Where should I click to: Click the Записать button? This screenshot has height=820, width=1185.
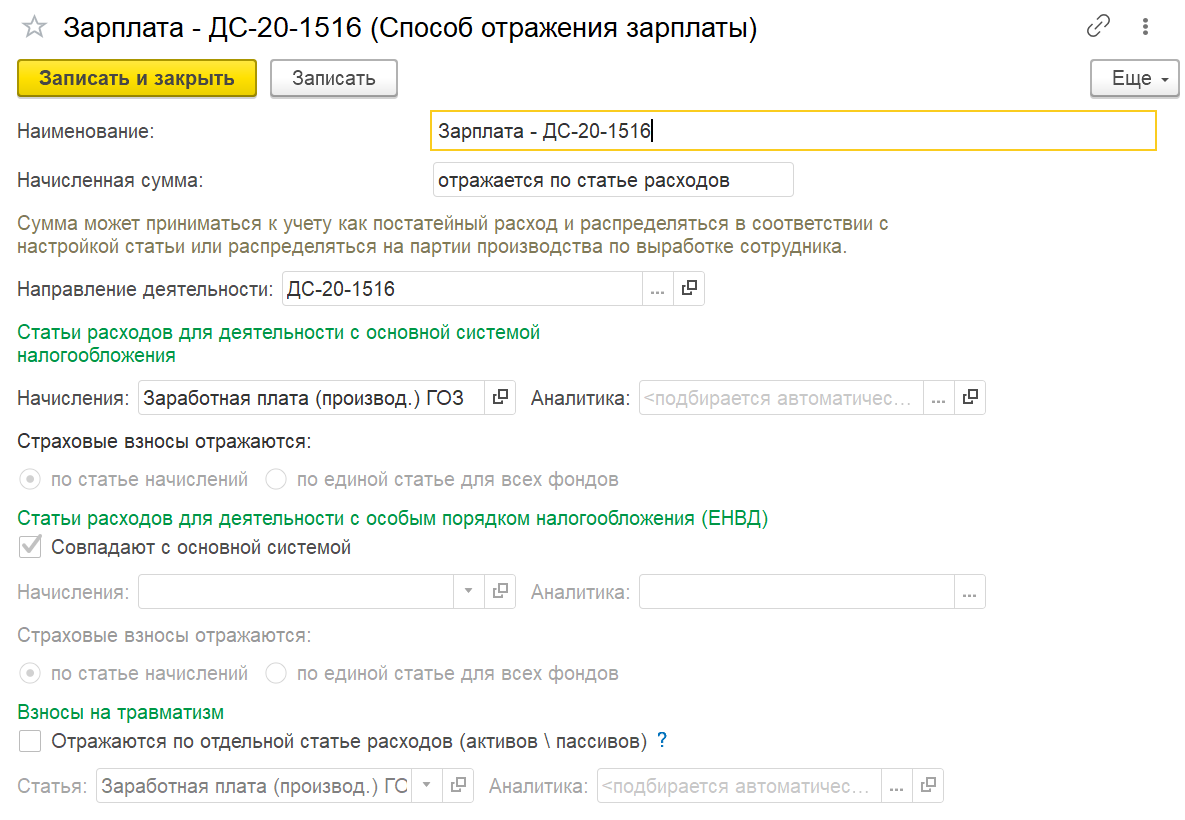tap(333, 79)
